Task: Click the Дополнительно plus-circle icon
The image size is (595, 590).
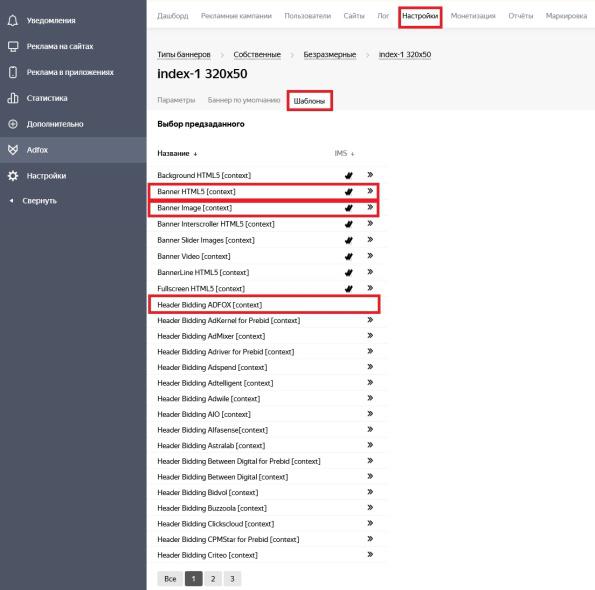Action: tap(13, 124)
